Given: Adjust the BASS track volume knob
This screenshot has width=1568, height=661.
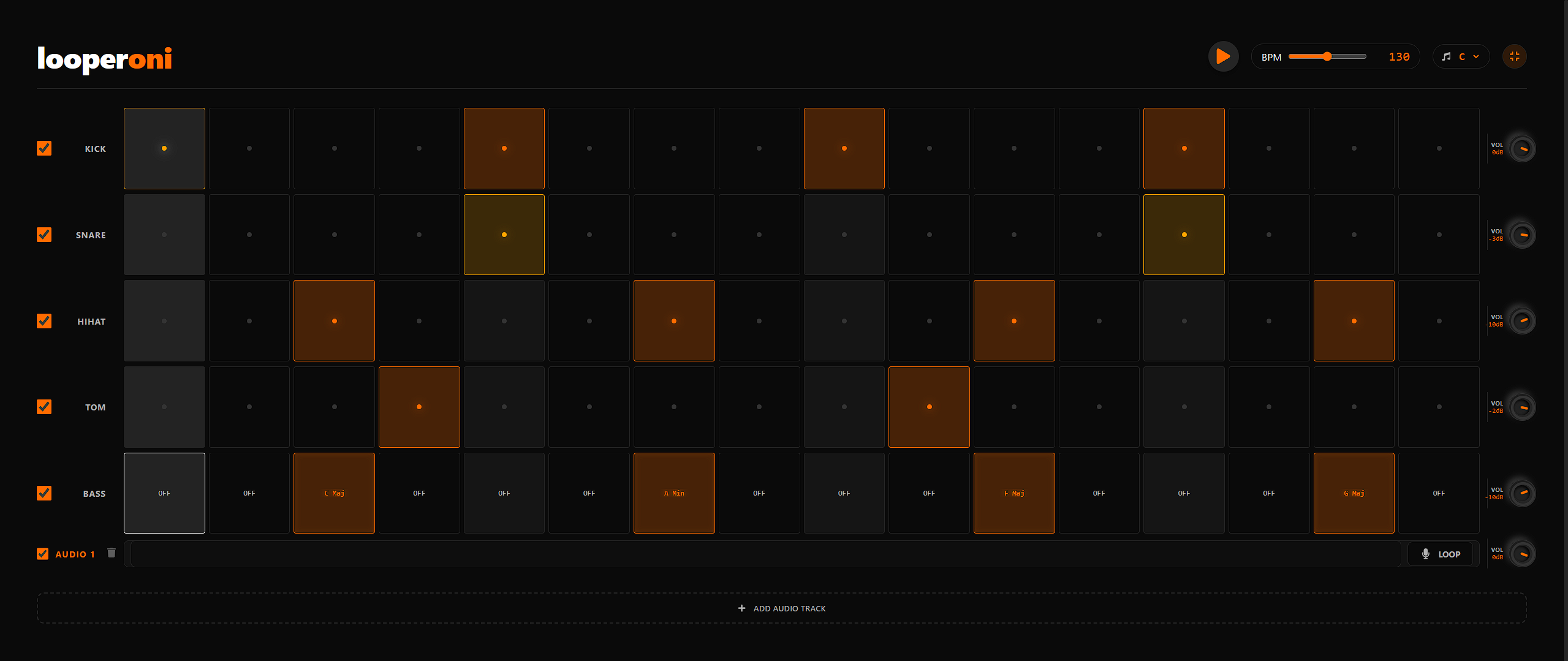Looking at the screenshot, I should pyautogui.click(x=1523, y=493).
